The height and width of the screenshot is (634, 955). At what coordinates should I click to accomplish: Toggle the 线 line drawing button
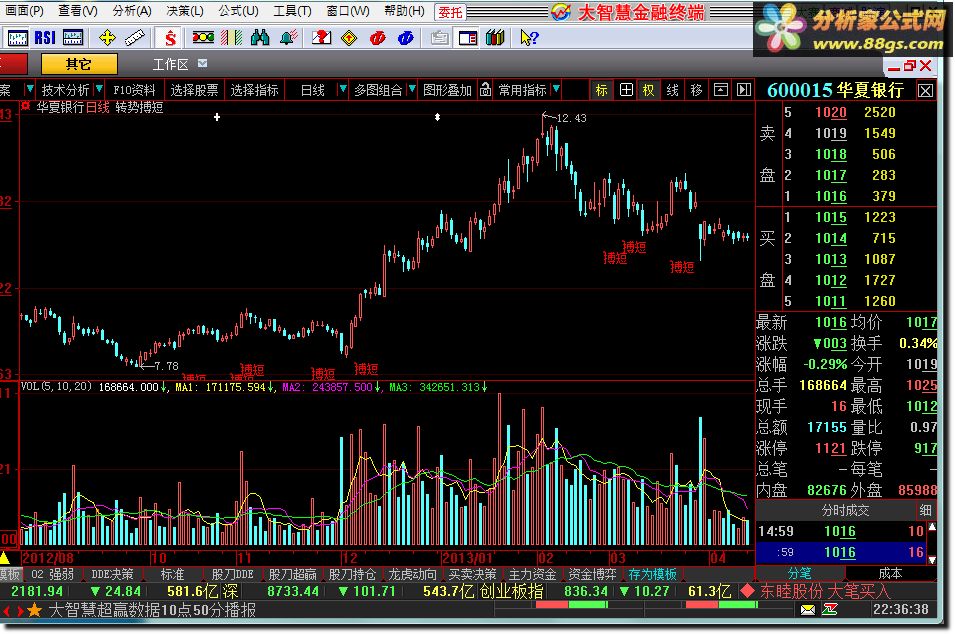coord(672,90)
